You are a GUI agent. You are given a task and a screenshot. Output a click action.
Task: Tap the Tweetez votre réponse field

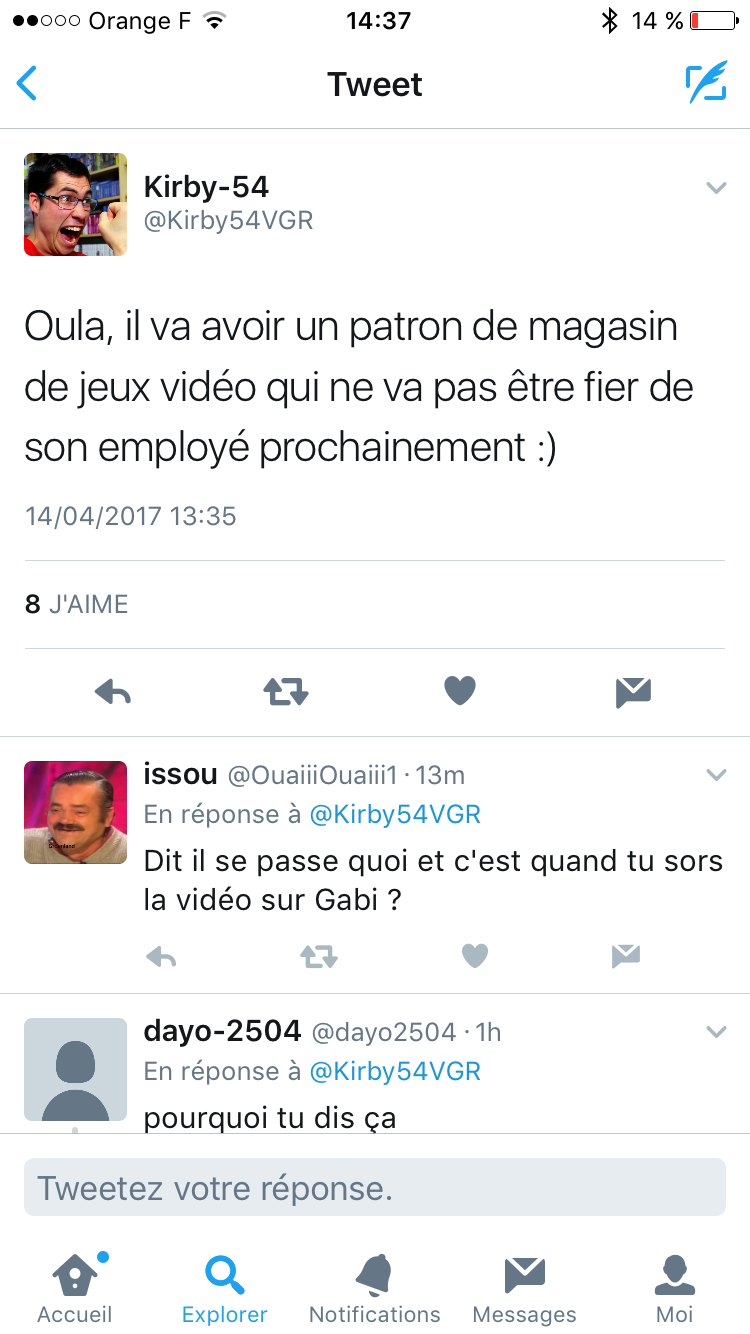375,1188
